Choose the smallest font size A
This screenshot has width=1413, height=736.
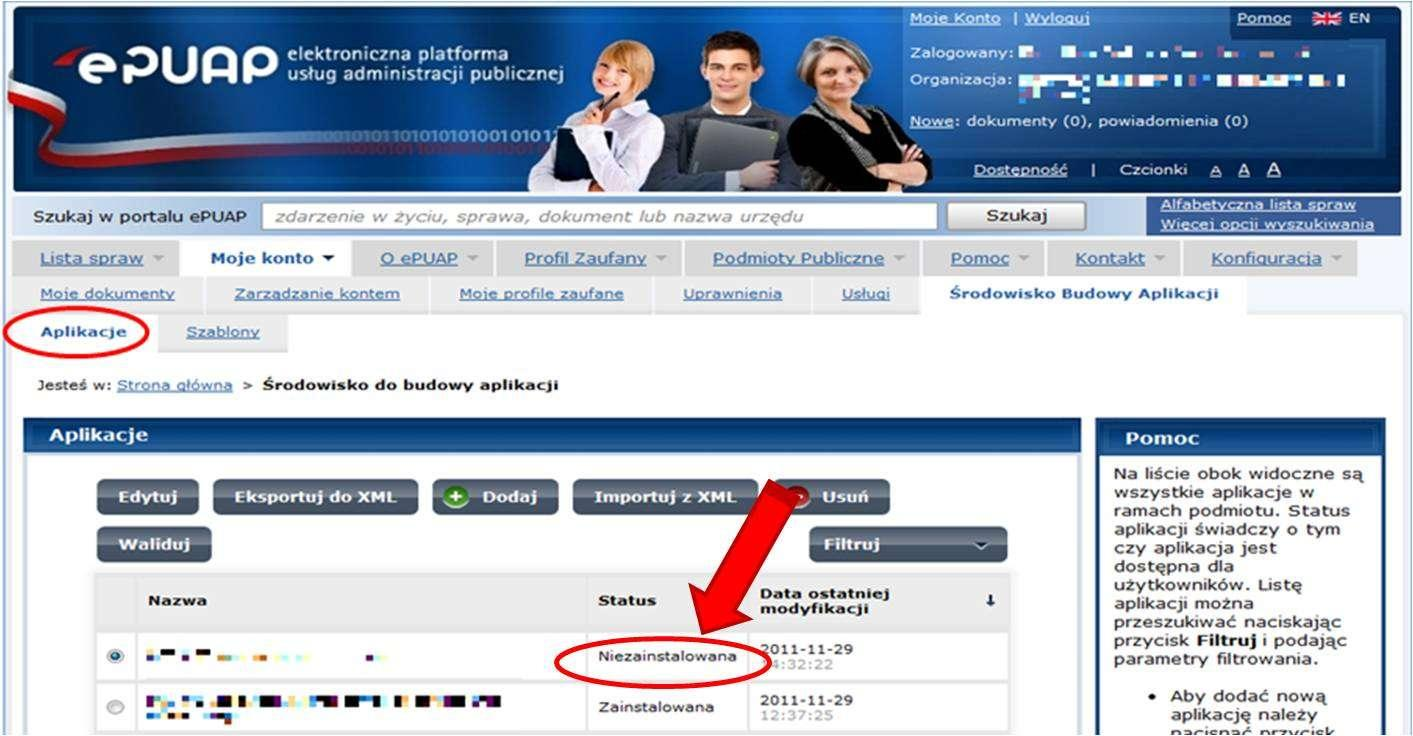coord(1214,171)
